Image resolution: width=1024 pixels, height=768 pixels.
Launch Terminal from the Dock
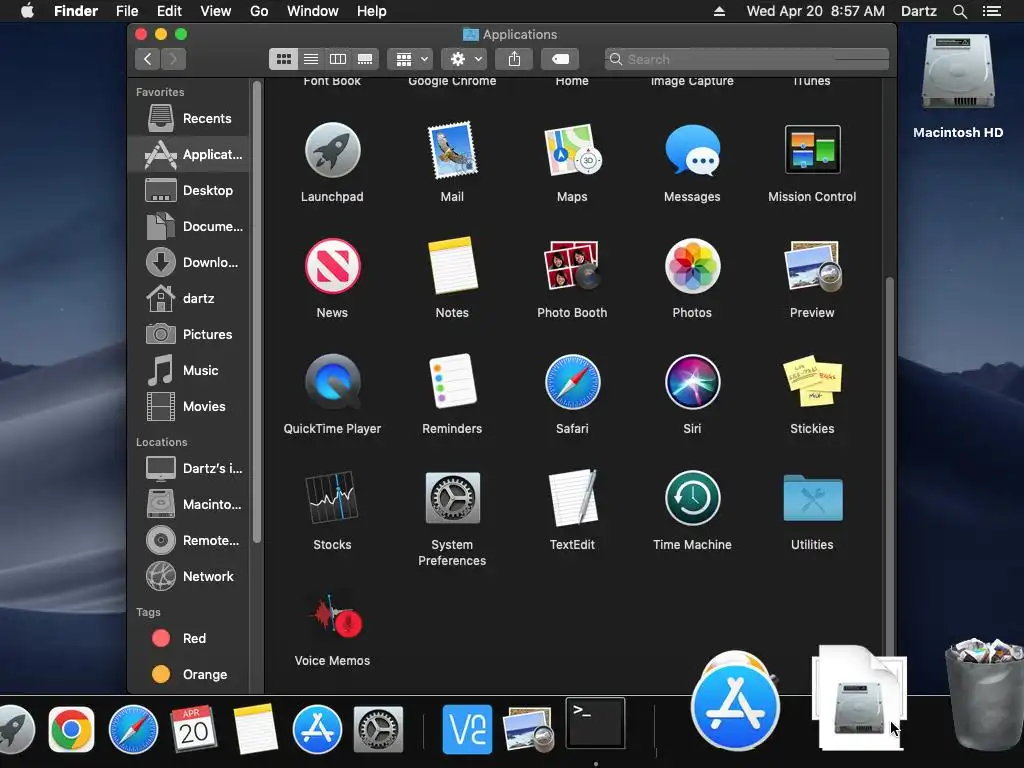pyautogui.click(x=595, y=723)
